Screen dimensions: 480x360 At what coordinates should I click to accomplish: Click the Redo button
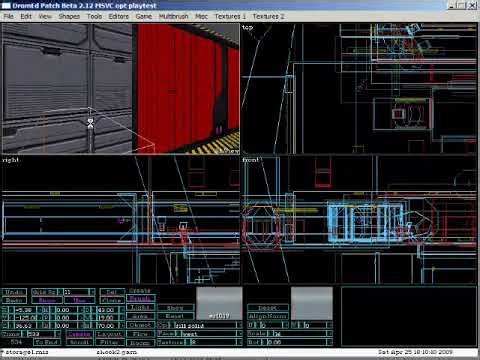pos(14,300)
